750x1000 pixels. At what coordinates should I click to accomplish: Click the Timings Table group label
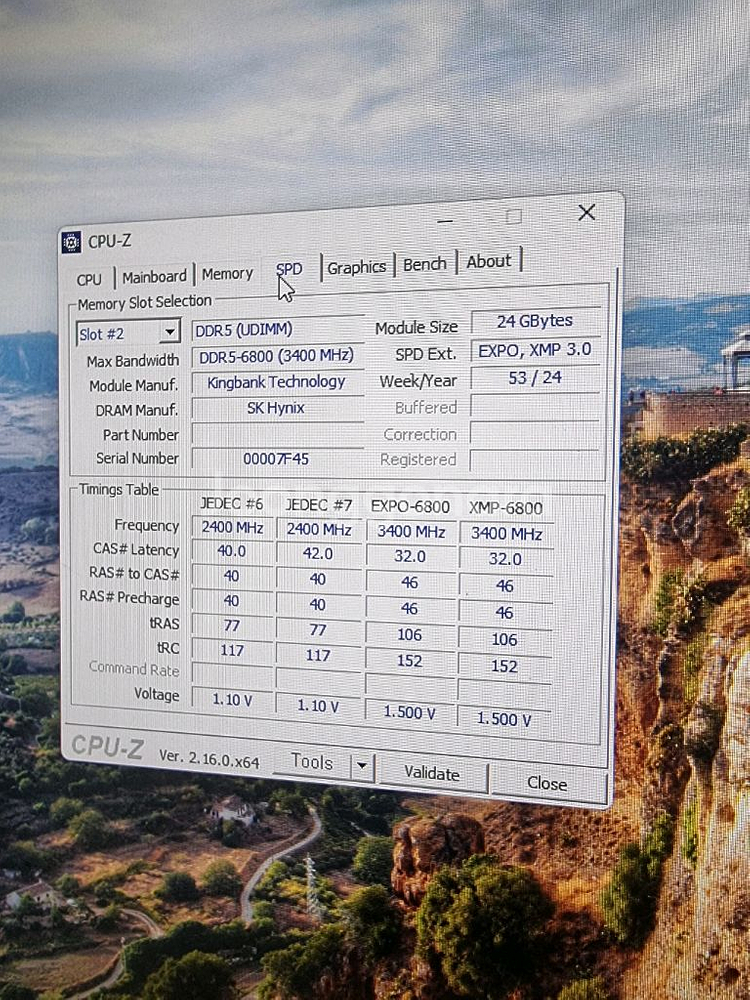[119, 490]
